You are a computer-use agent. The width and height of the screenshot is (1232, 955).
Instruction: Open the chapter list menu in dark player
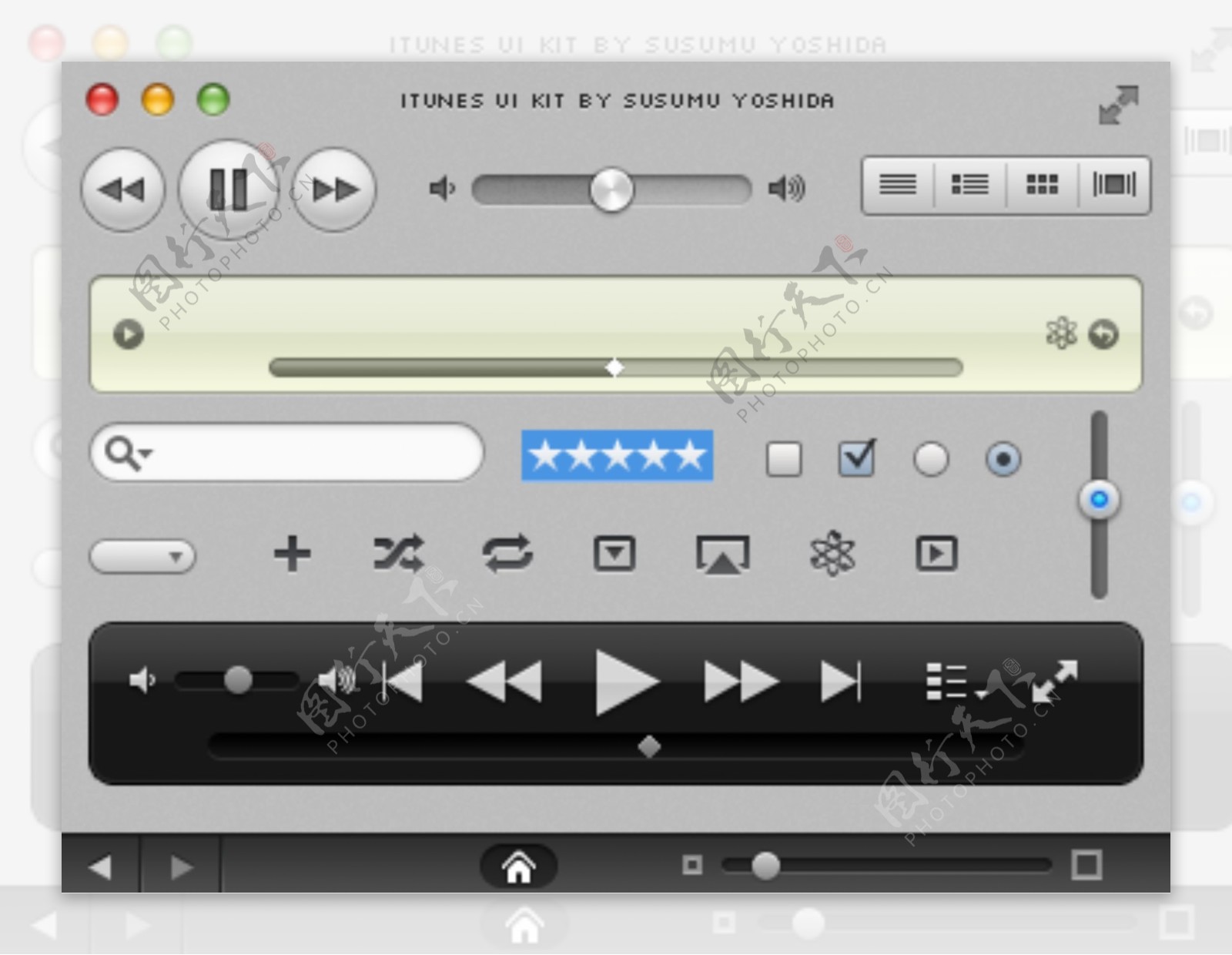pyautogui.click(x=956, y=682)
